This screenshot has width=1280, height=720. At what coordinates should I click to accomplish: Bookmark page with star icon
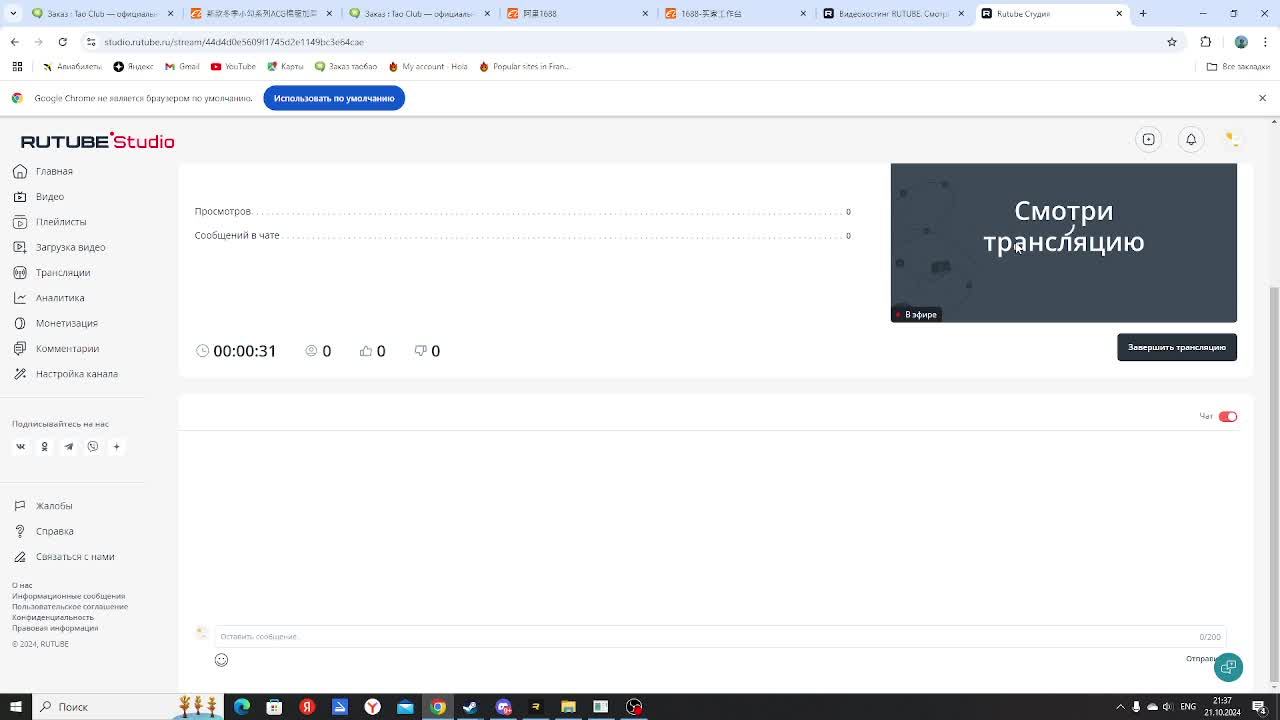[x=1172, y=42]
